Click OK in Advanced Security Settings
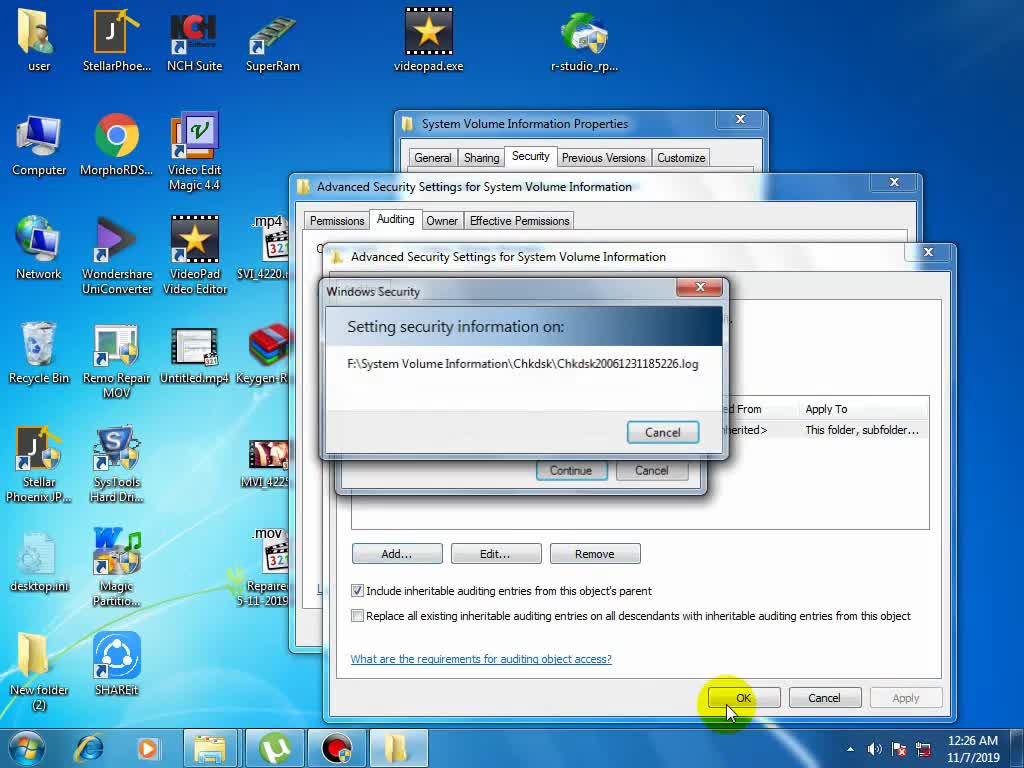The image size is (1024, 768). (744, 697)
